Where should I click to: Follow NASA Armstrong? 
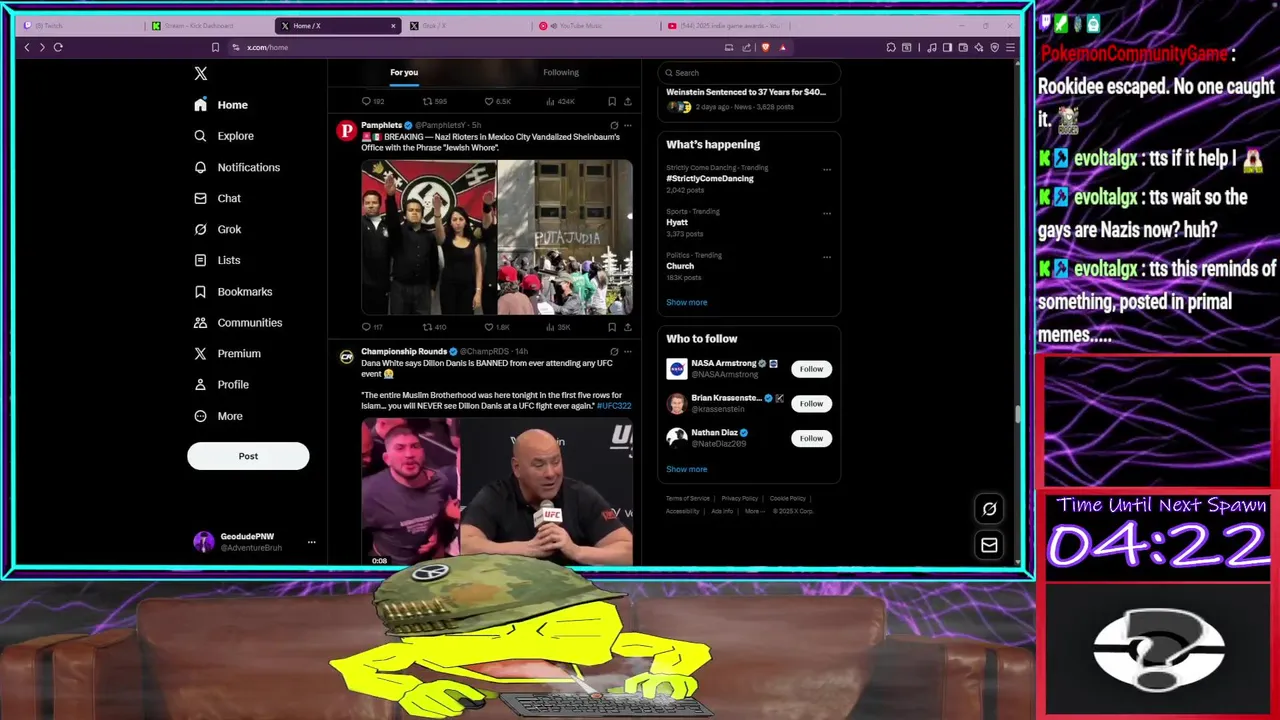tap(811, 369)
